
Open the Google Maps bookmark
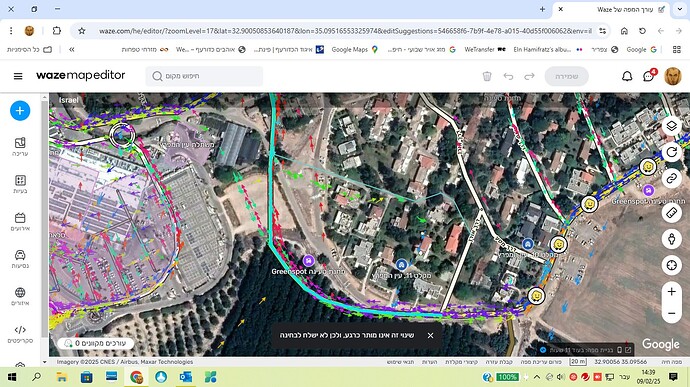pyautogui.click(x=354, y=49)
